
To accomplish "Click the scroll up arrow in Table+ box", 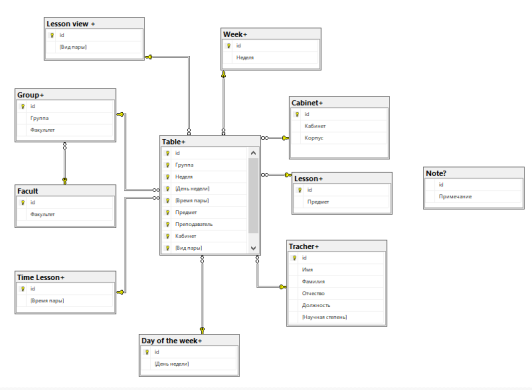I will 253,153.
